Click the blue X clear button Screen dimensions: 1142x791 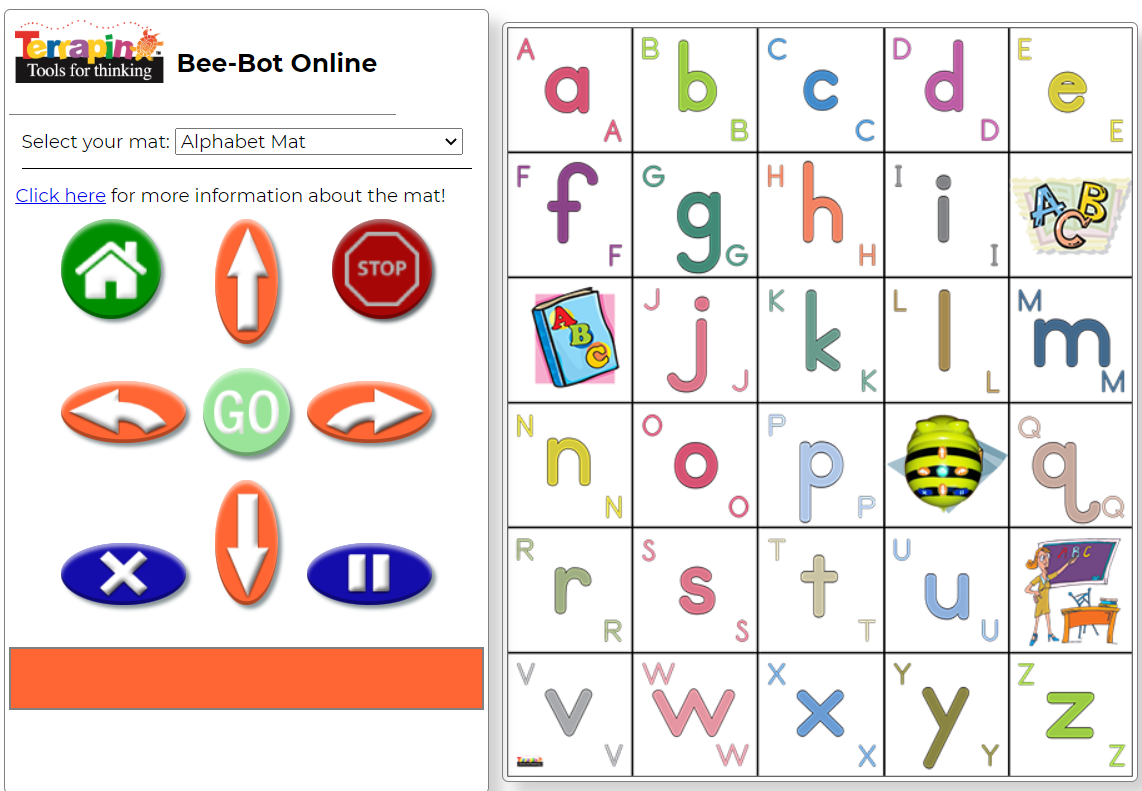coord(123,575)
